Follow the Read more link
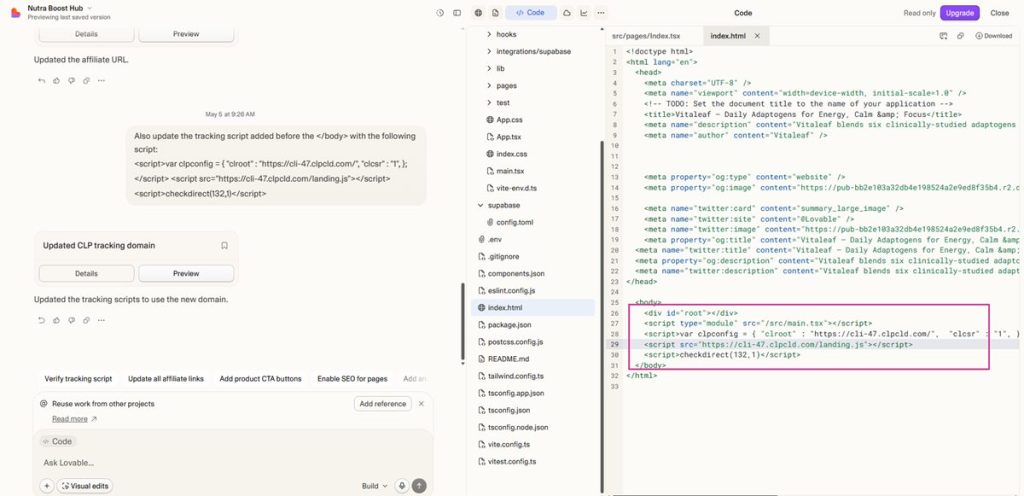The height and width of the screenshot is (496, 1024). point(74,419)
